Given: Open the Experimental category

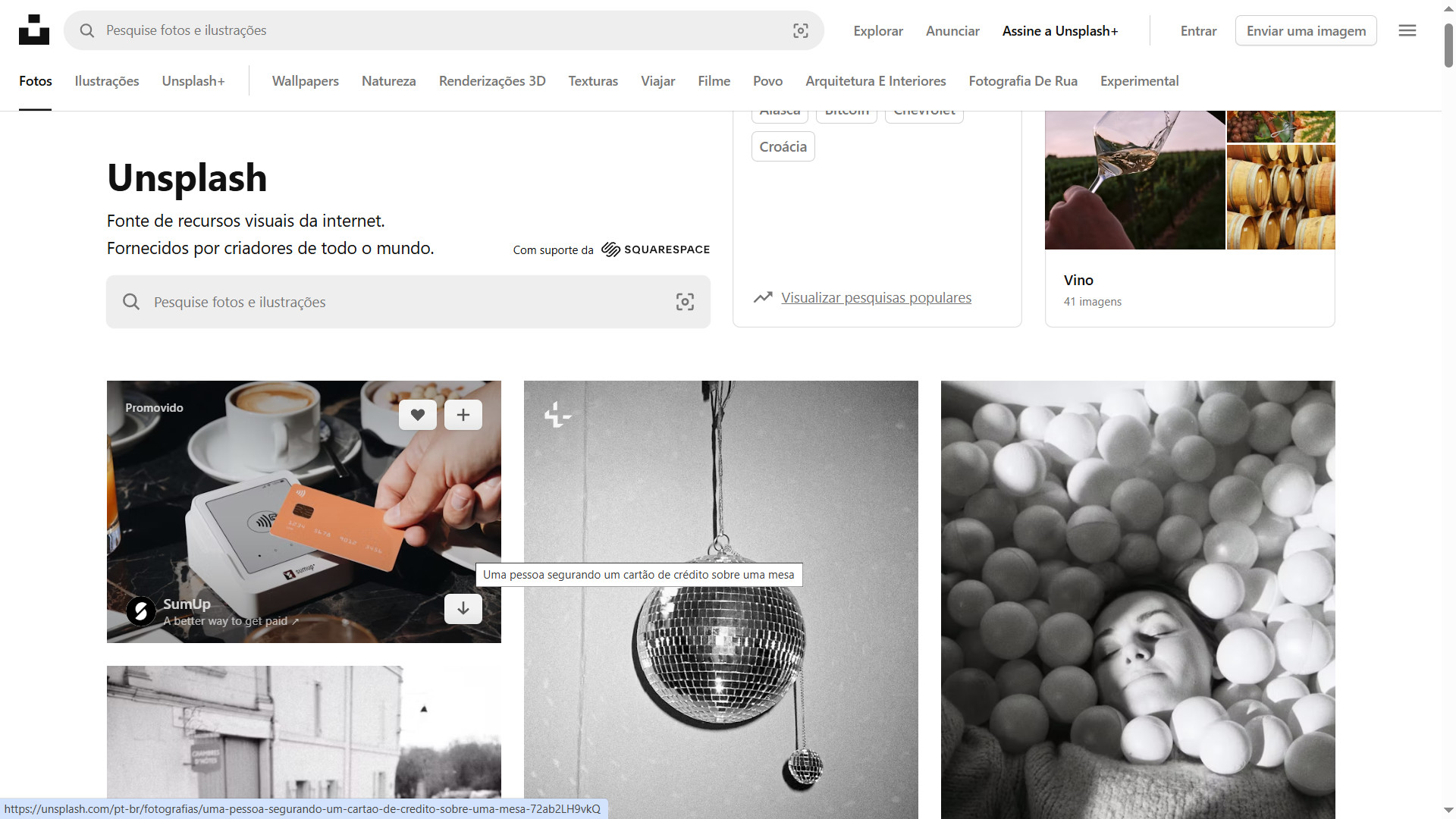Looking at the screenshot, I should (1140, 81).
